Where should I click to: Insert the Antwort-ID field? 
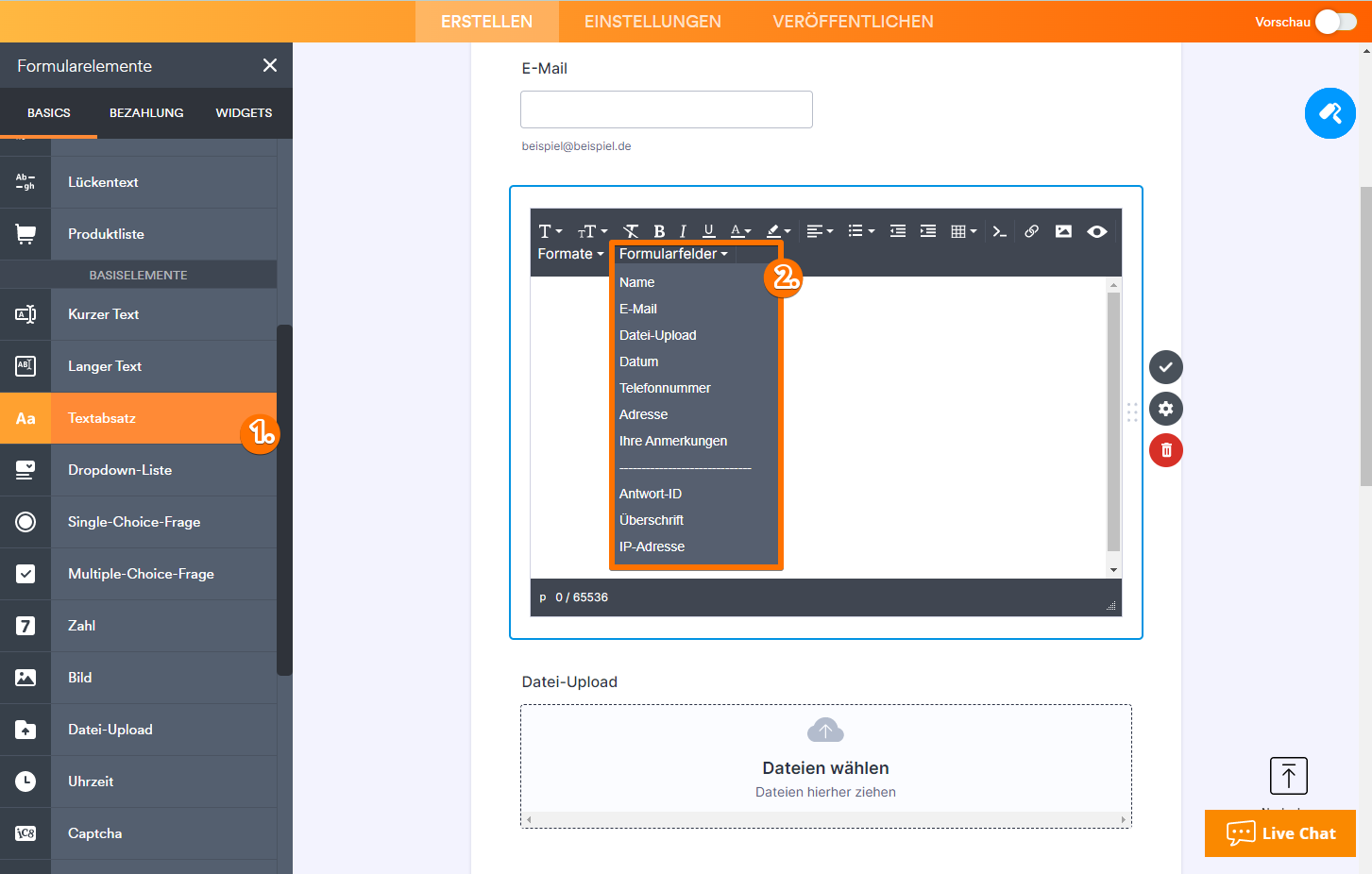pos(697,494)
